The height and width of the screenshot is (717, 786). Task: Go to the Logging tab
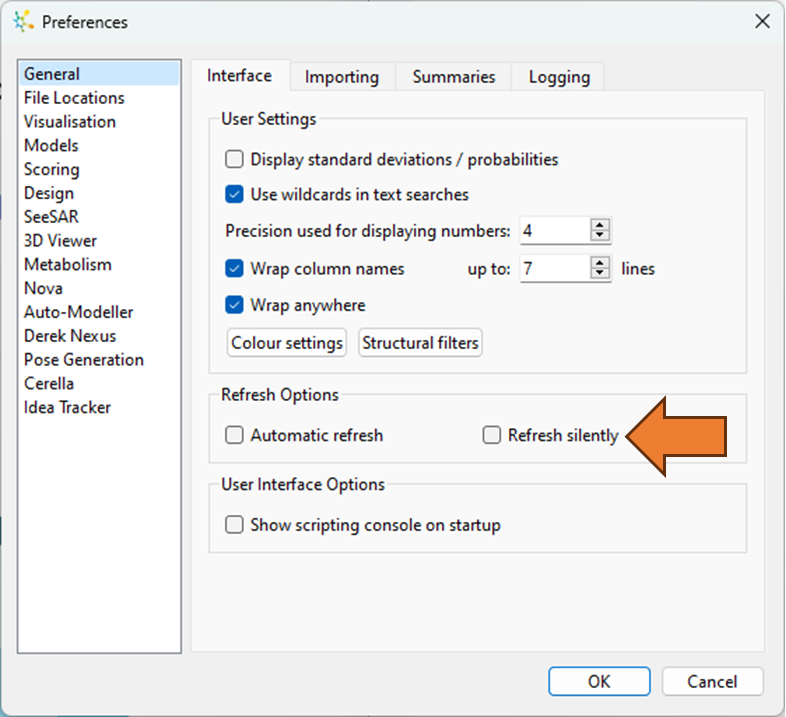click(x=559, y=77)
